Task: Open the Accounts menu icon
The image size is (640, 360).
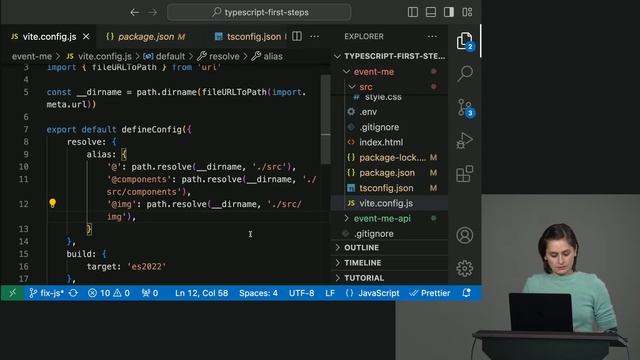Action: [464, 236]
